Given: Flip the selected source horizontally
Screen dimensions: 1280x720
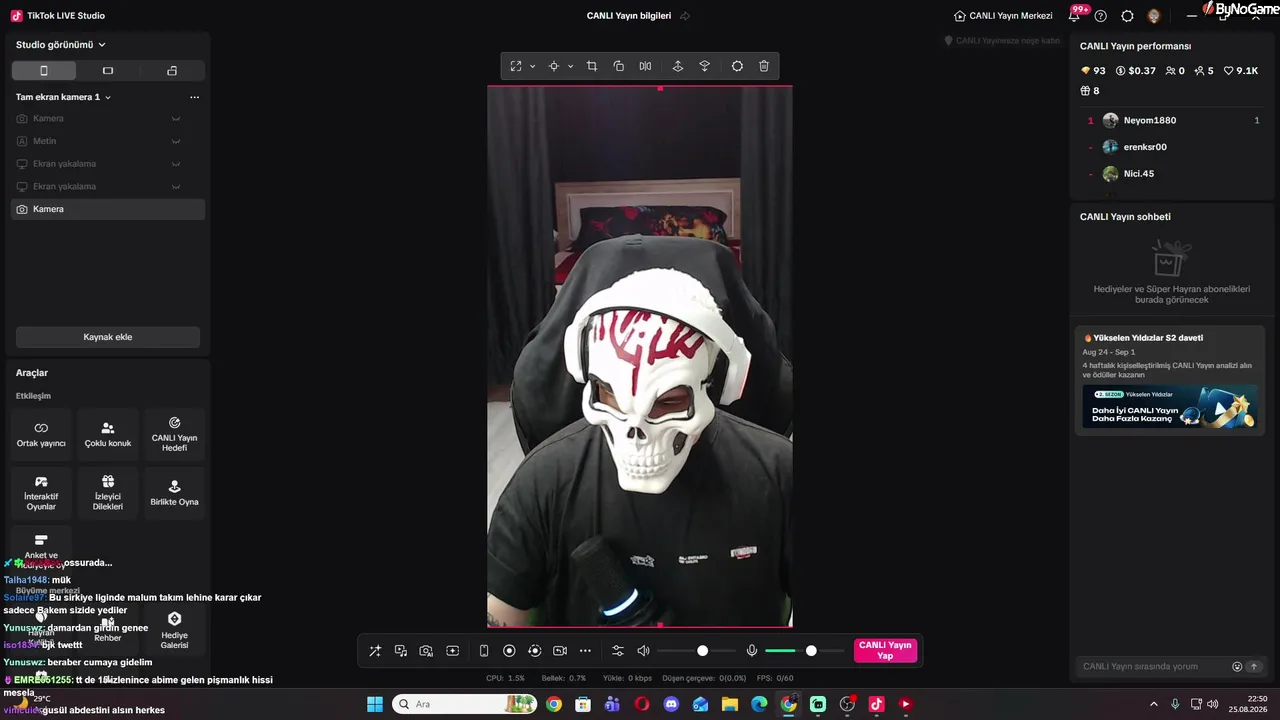Looking at the screenshot, I should click(645, 66).
